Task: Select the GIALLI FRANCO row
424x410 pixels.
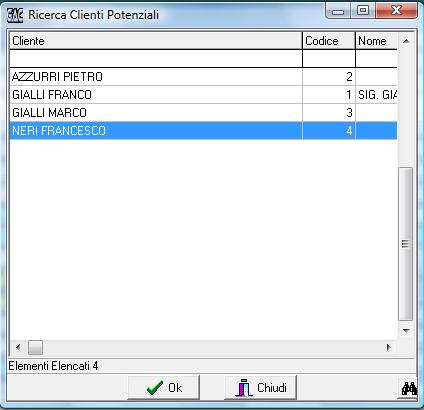Action: (203, 95)
